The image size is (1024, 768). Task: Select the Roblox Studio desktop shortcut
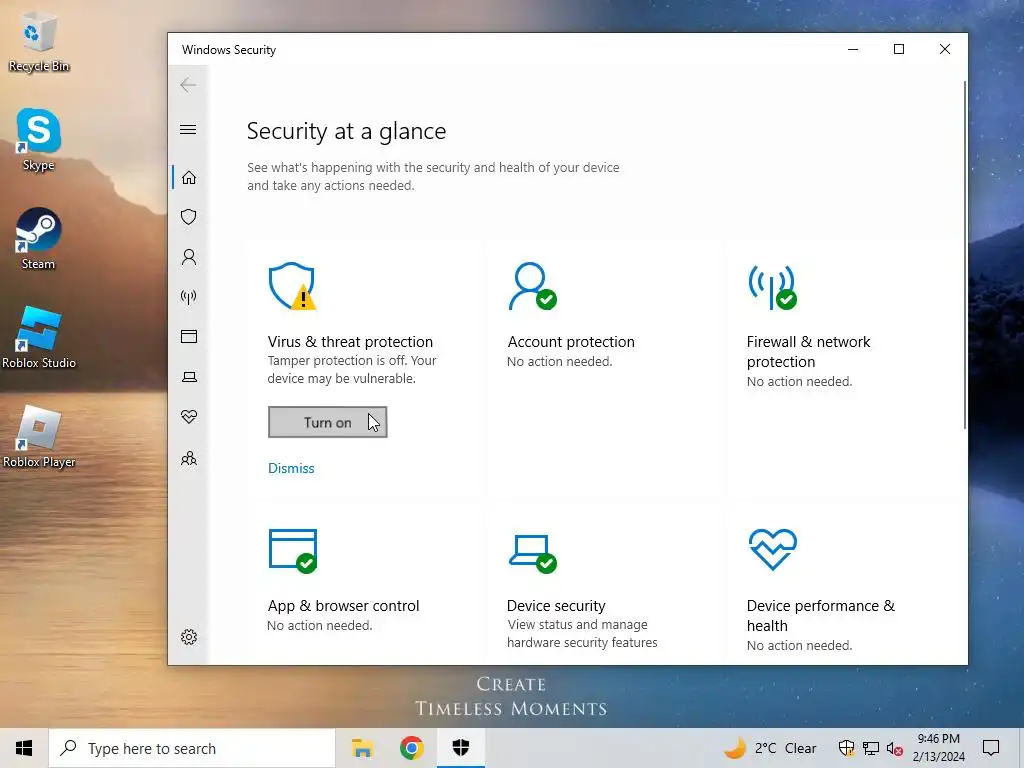pos(39,338)
